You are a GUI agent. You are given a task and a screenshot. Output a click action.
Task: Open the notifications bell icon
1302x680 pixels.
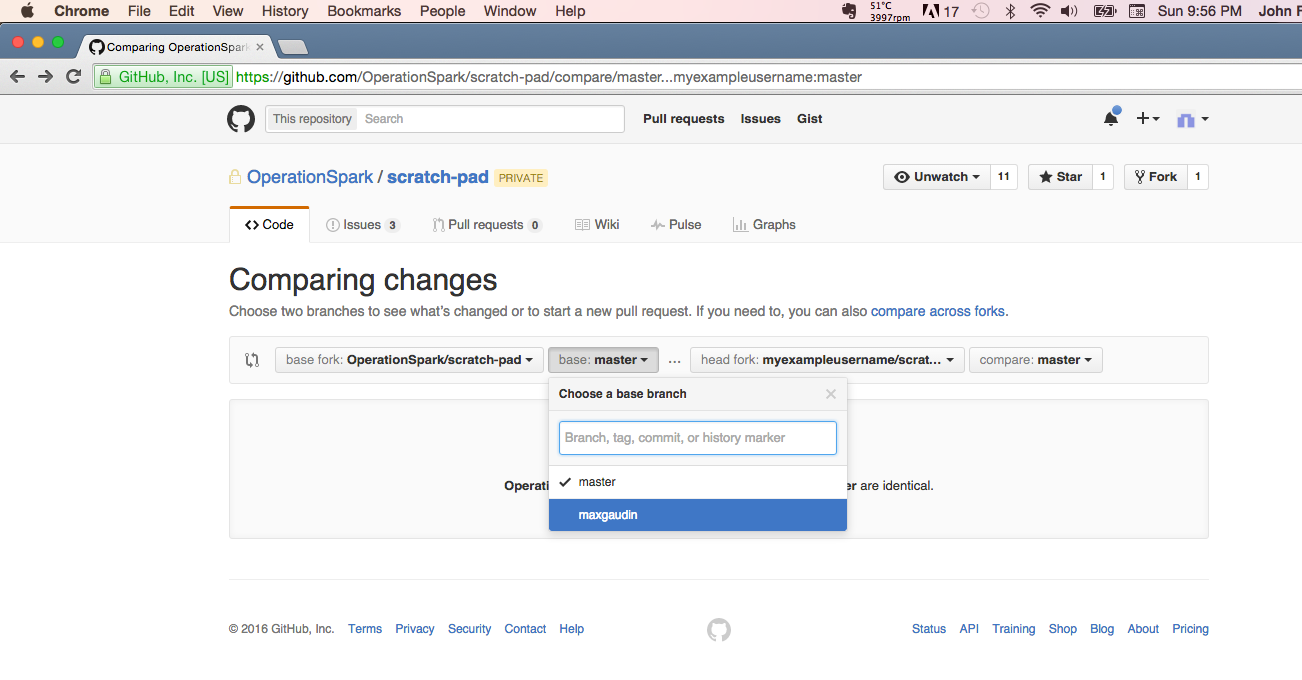pyautogui.click(x=1111, y=118)
